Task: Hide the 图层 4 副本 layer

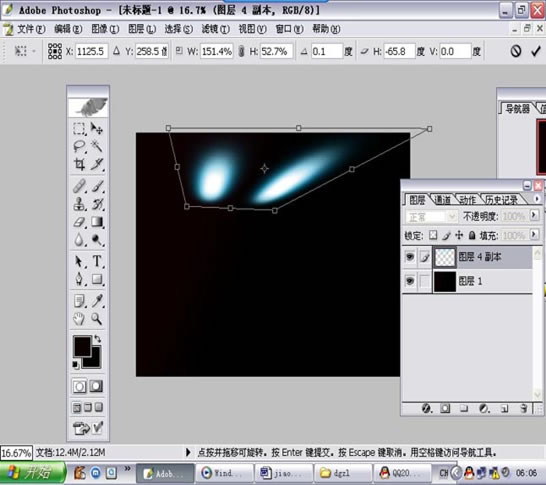Action: (410, 257)
